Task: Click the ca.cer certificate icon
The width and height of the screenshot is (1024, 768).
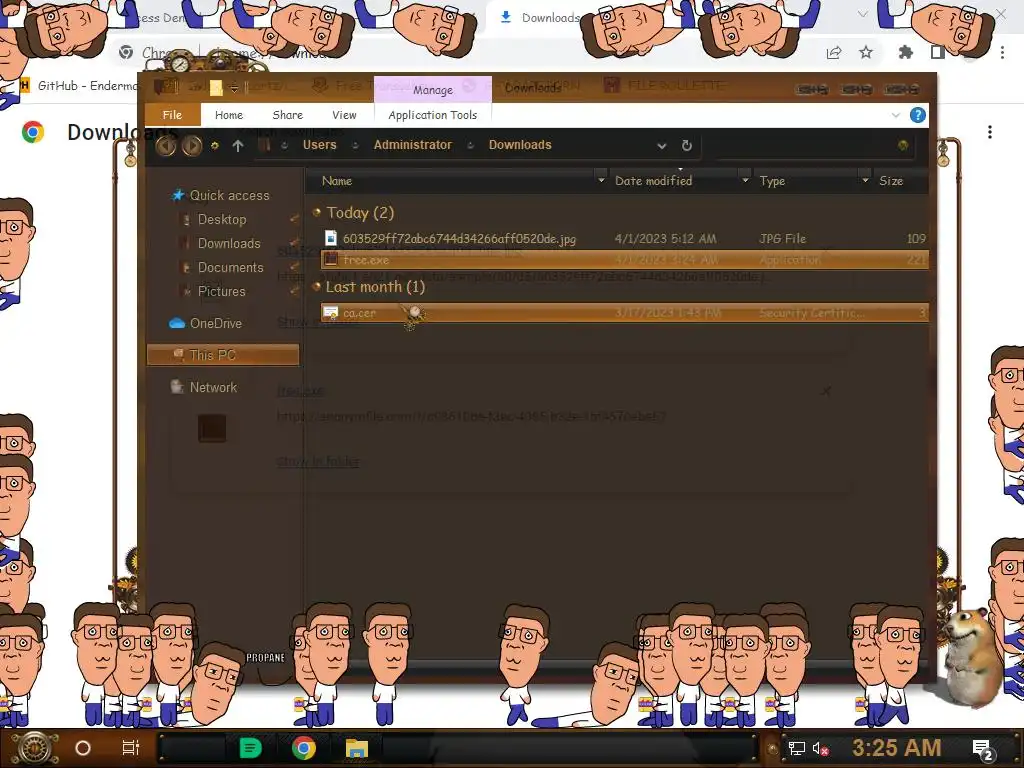Action: pos(331,313)
